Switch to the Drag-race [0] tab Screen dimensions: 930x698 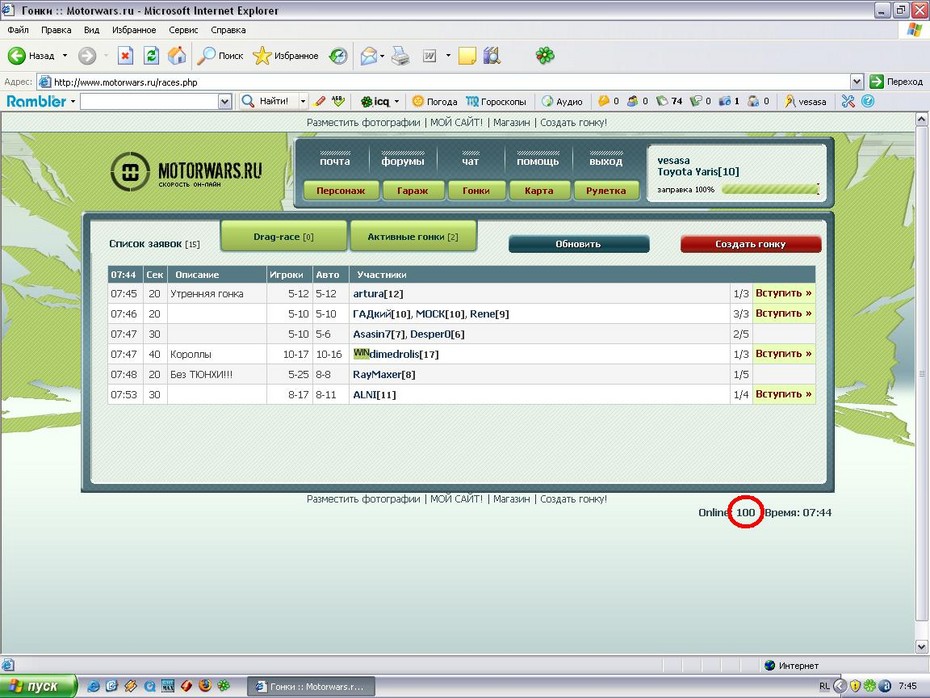tap(284, 237)
